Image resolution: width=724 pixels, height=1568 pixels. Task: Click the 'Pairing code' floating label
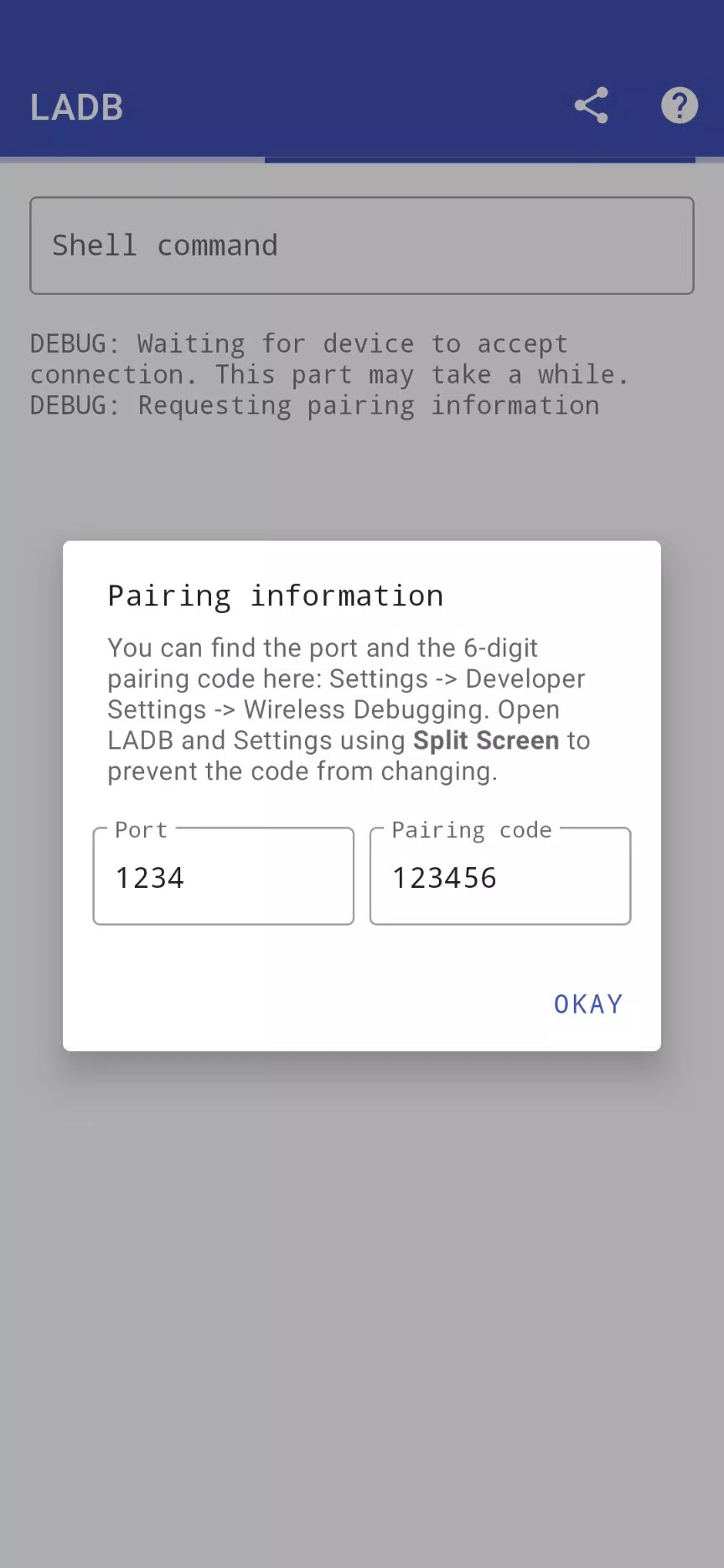471,830
